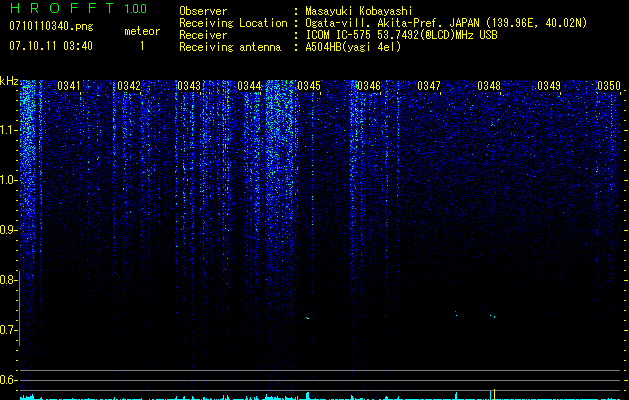
Task: Click the 0345 time marker
Action: [309, 86]
